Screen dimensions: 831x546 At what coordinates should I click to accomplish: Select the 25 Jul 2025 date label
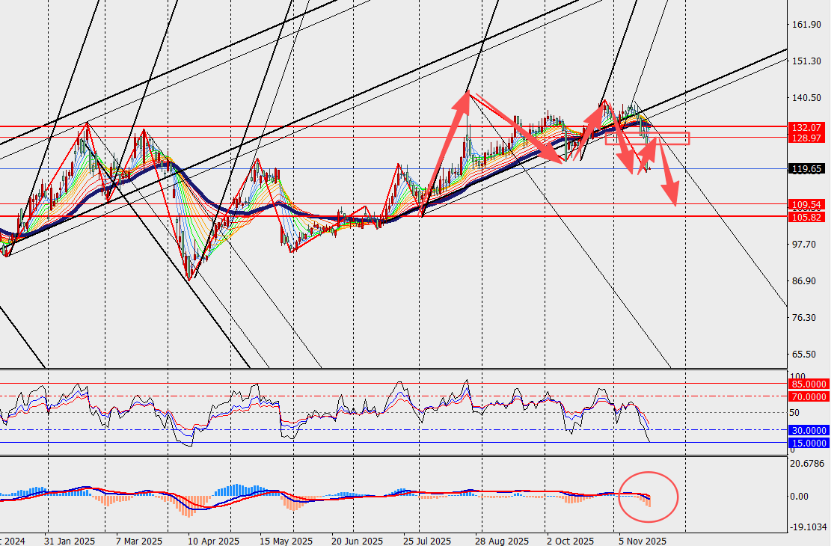[x=428, y=539]
